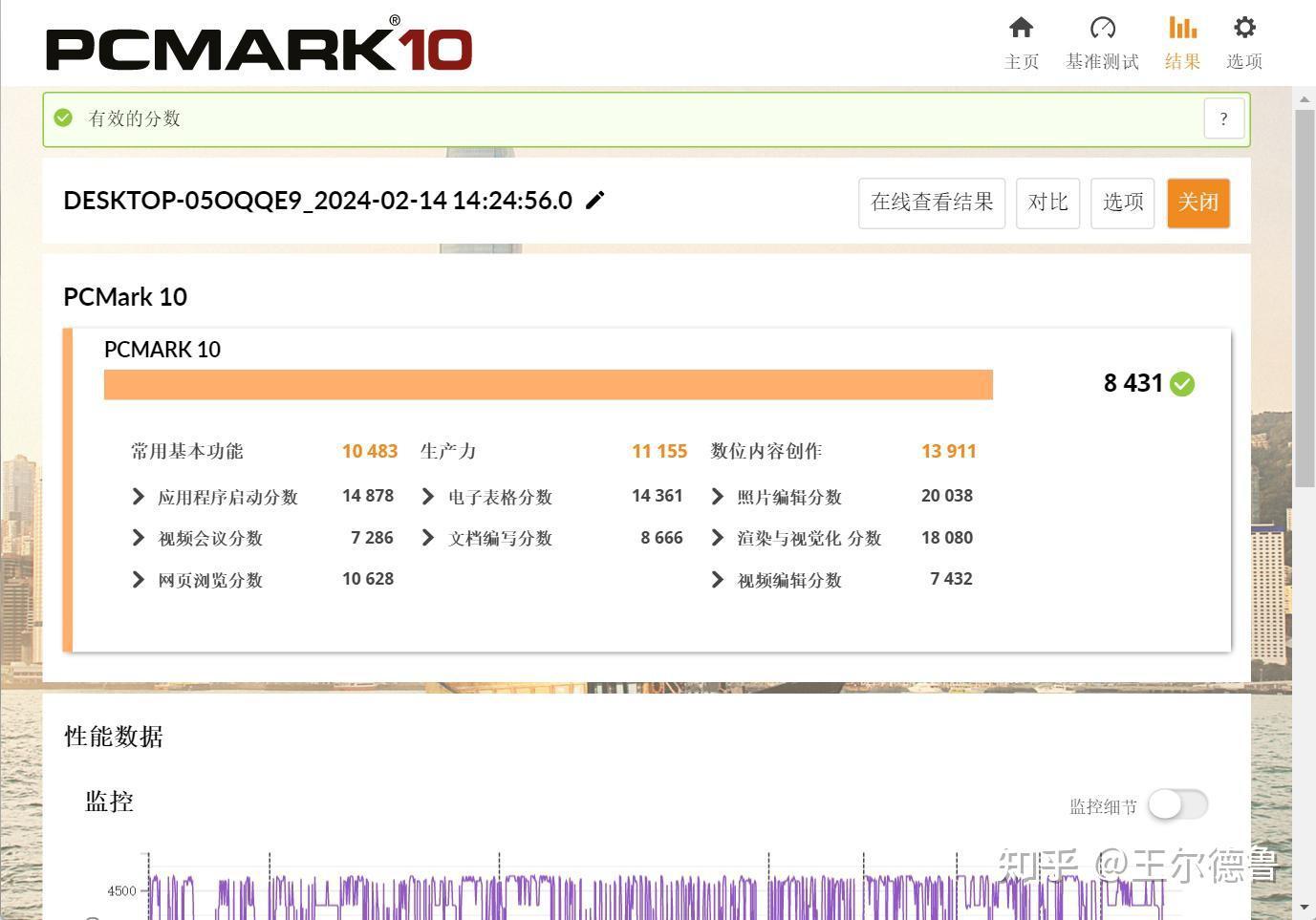This screenshot has height=920, width=1316.
Task: Click the scrollbar up arrow
Action: click(x=1305, y=99)
